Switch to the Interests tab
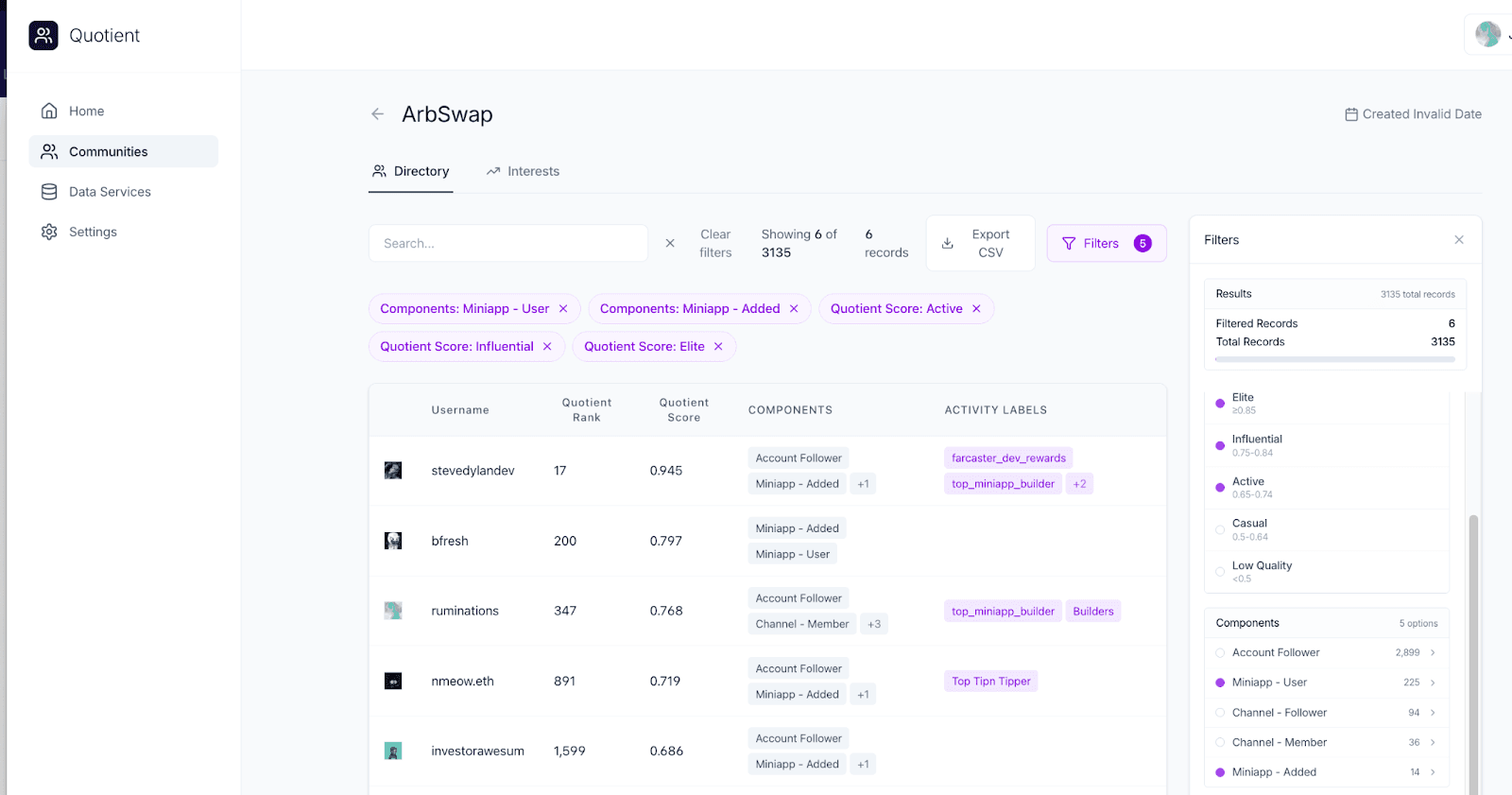Viewport: 1512px width, 795px height. 523,171
